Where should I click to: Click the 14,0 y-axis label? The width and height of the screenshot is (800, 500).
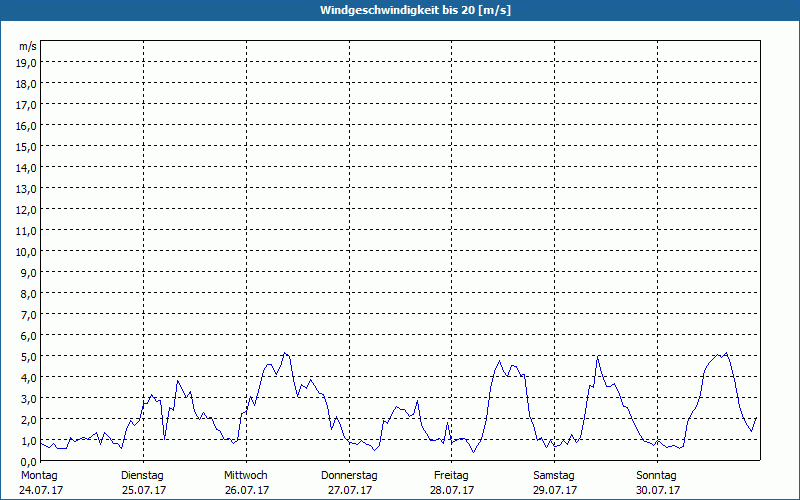pyautogui.click(x=26, y=168)
